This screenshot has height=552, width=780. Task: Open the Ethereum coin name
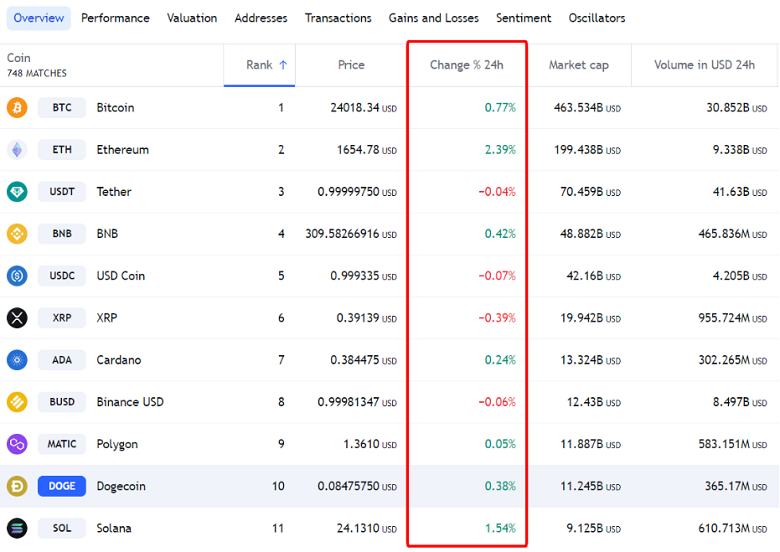coord(122,150)
